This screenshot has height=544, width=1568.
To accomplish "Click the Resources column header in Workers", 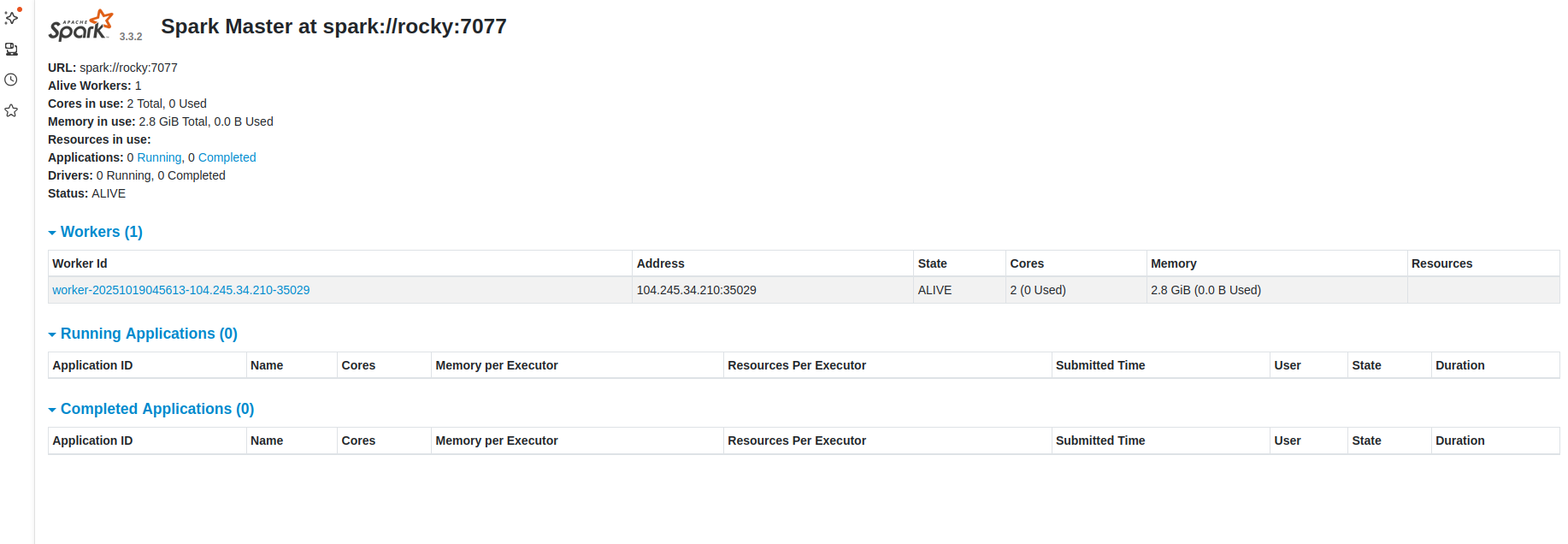I will coord(1441,263).
